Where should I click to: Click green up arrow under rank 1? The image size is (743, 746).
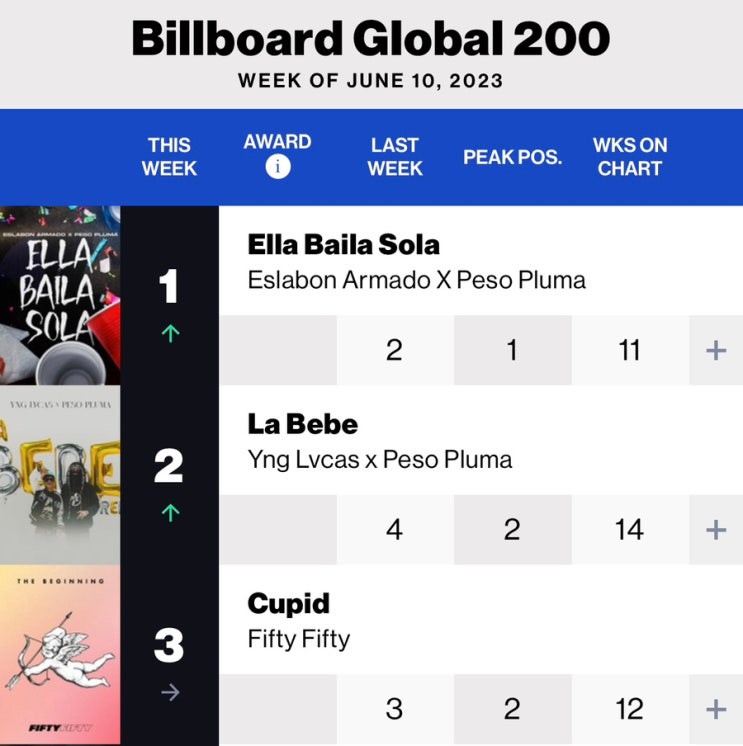[170, 334]
